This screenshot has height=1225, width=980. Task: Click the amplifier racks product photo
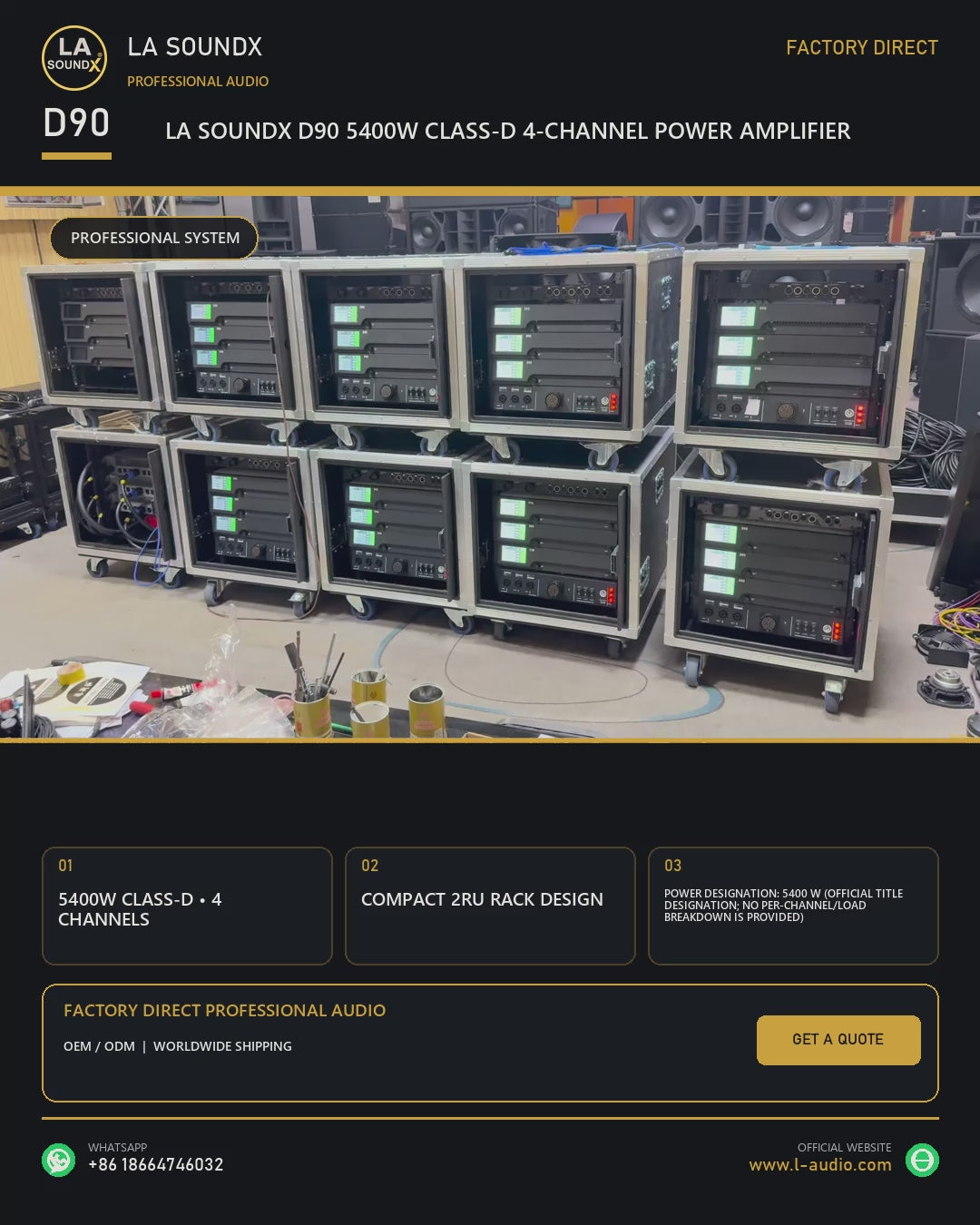pyautogui.click(x=490, y=467)
